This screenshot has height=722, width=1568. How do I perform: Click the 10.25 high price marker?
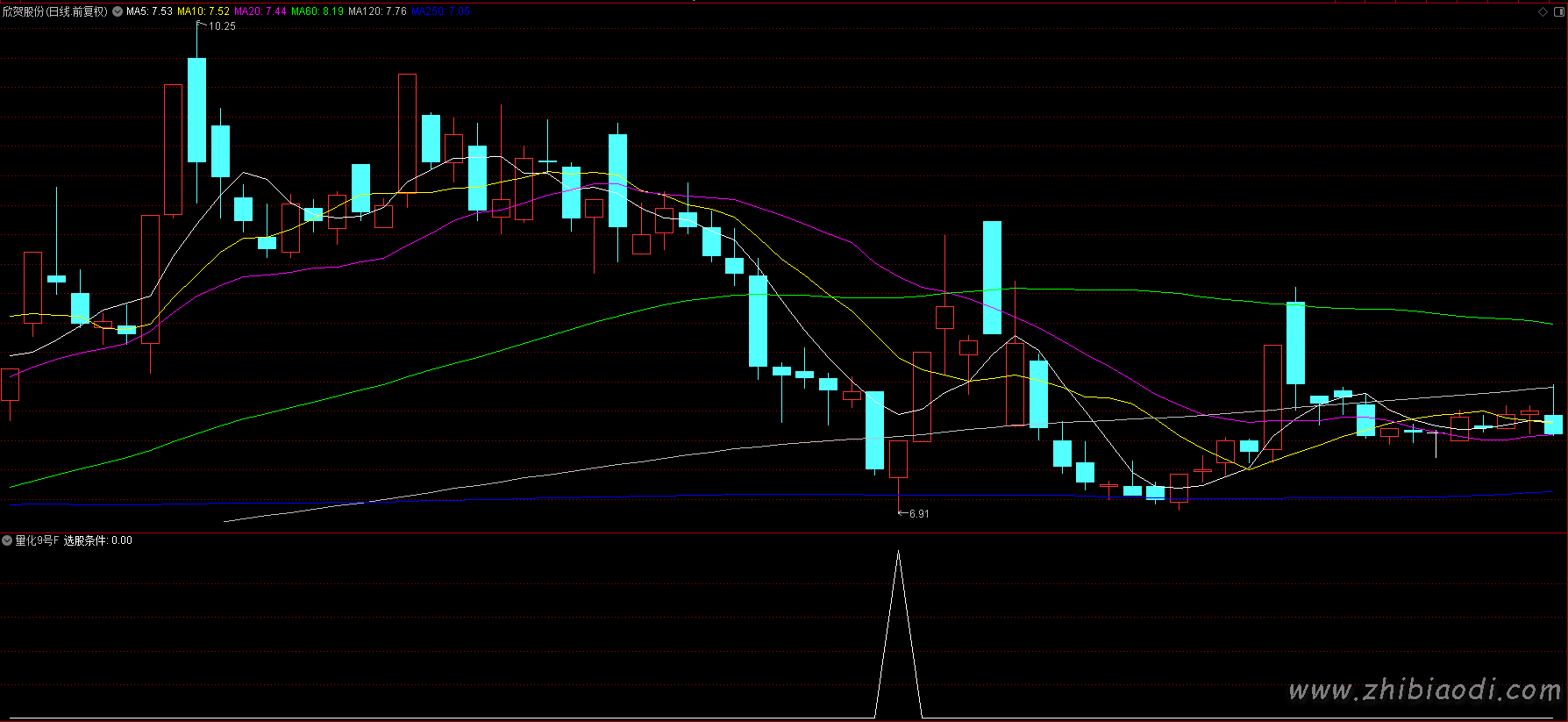tap(221, 26)
